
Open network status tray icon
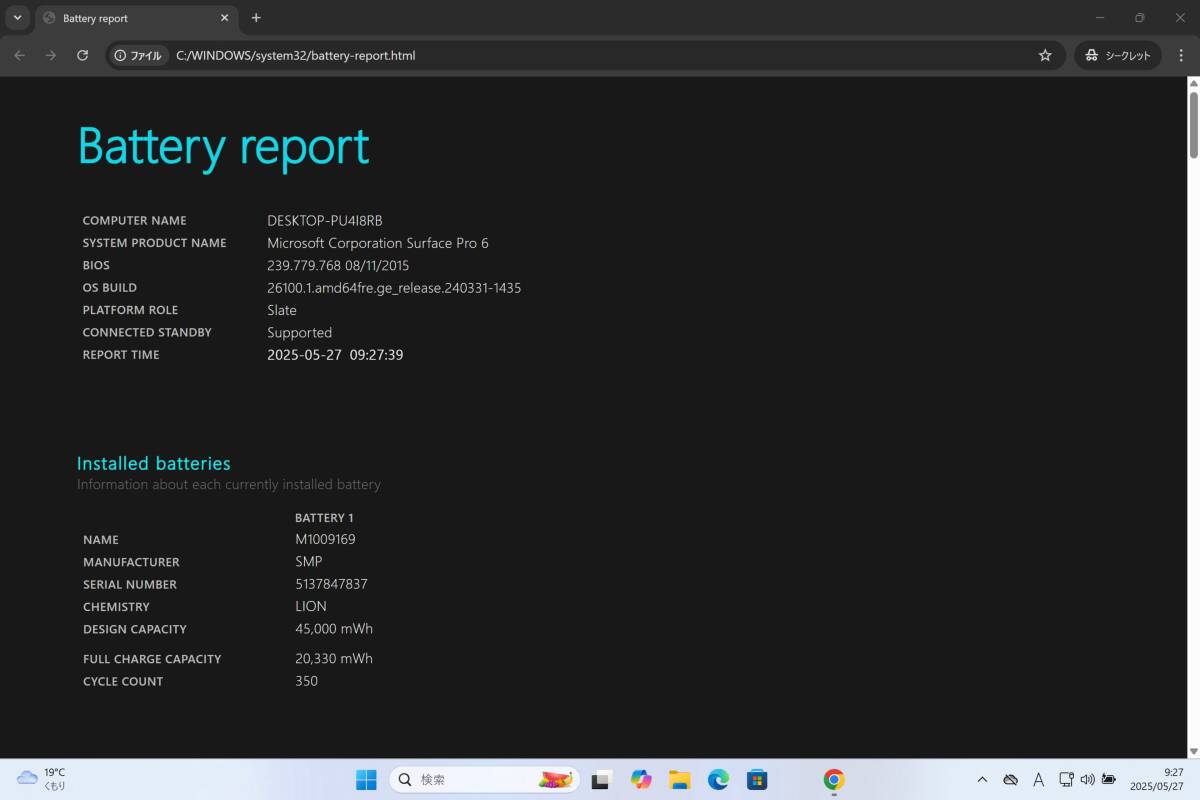tap(1066, 779)
